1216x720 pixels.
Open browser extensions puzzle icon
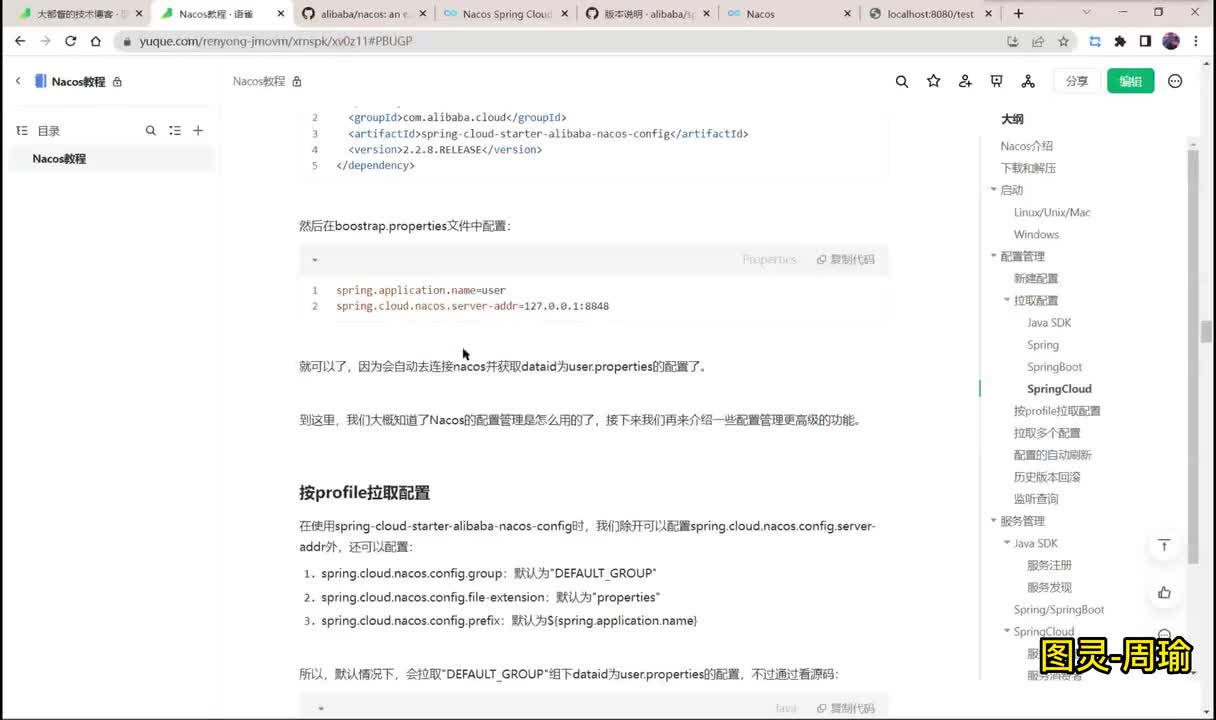(1120, 41)
